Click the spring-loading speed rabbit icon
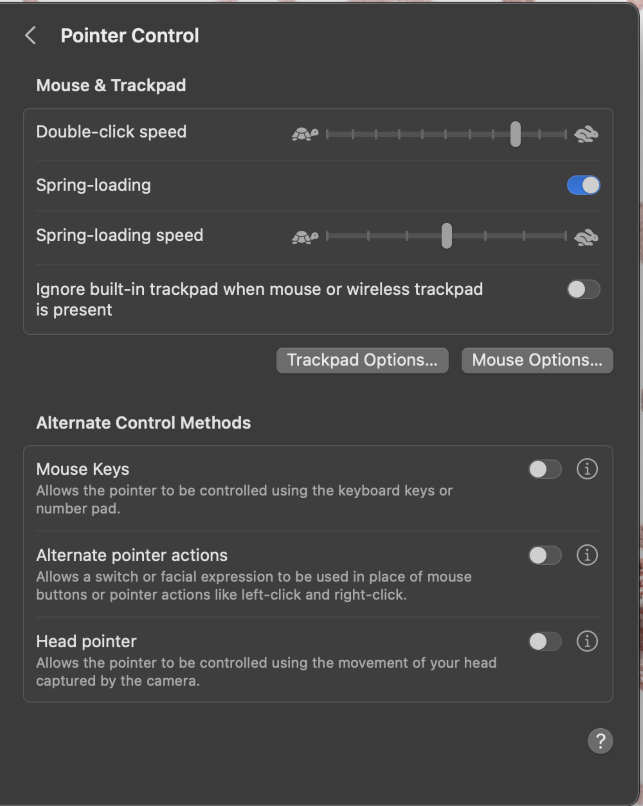This screenshot has height=806, width=643. 586,237
